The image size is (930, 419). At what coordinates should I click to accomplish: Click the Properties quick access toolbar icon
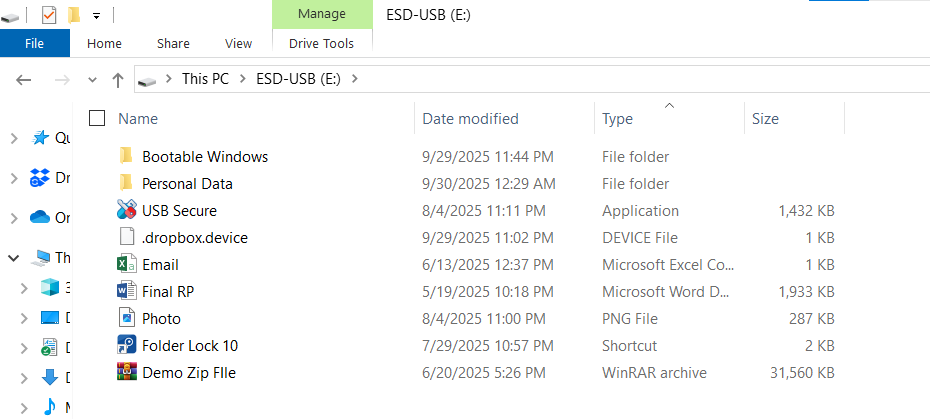coord(49,15)
